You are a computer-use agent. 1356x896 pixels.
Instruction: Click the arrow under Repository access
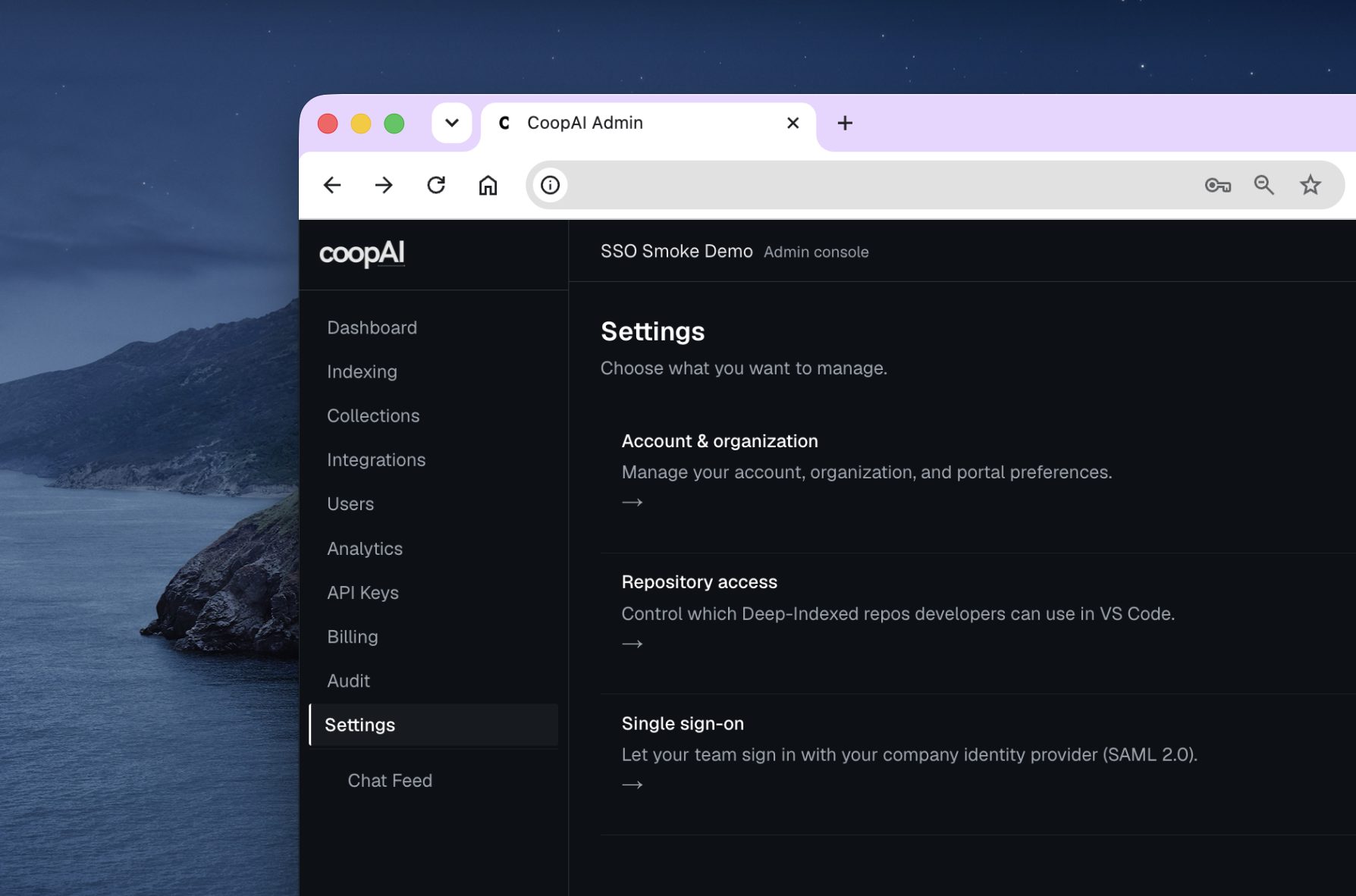[x=632, y=644]
